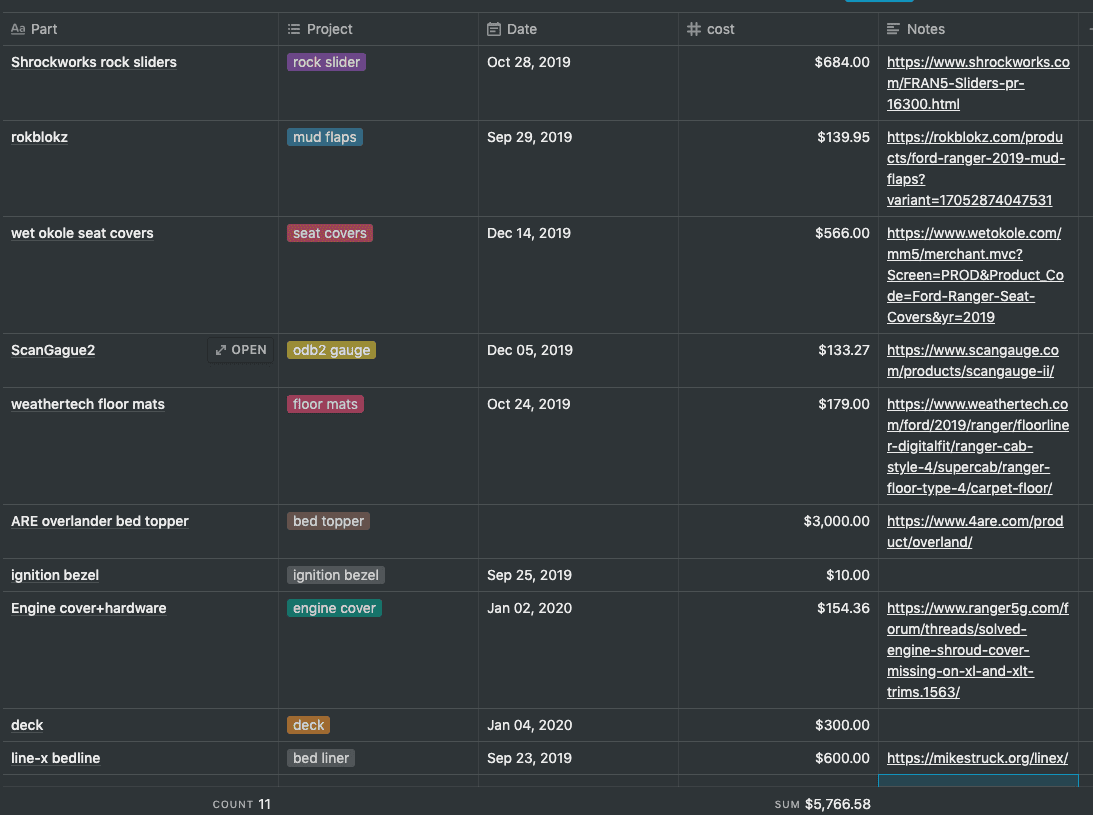
Task: Click the empty Notes cell for deck row
Action: click(979, 725)
